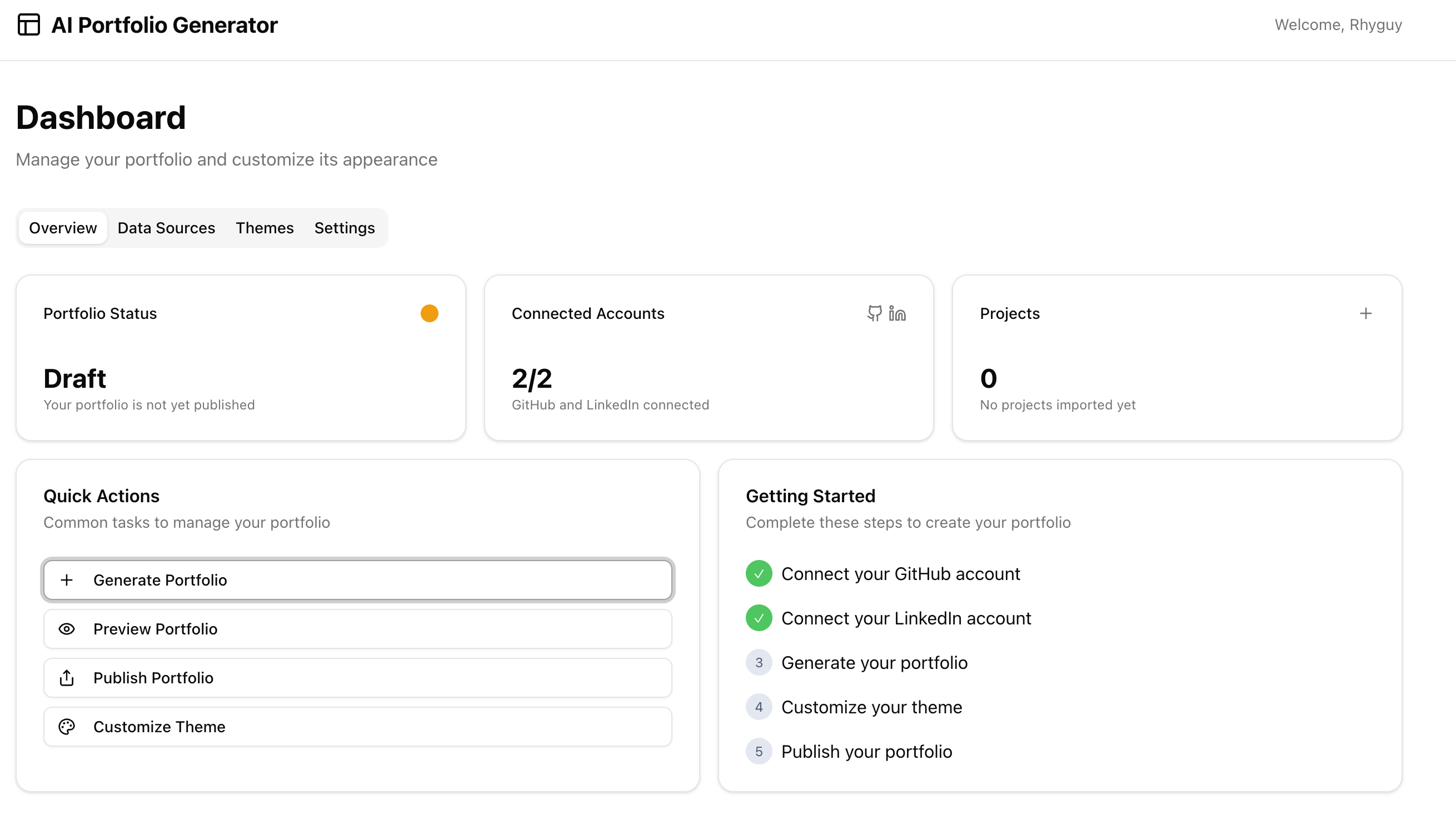
Task: Click step 3 number circle
Action: (759, 662)
